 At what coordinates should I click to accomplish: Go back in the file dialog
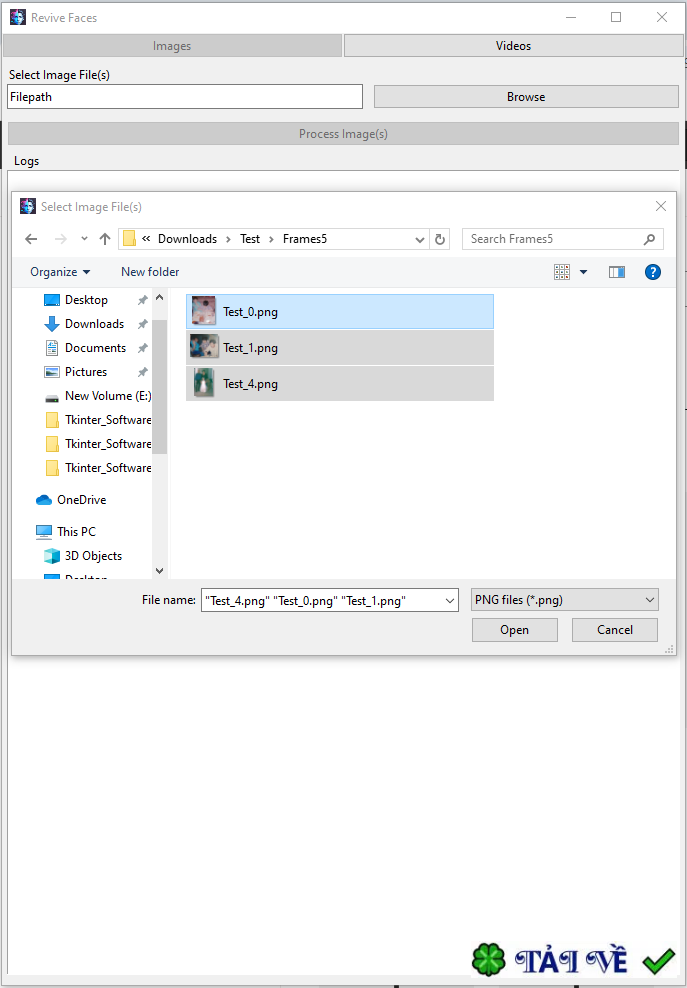click(x=31, y=239)
